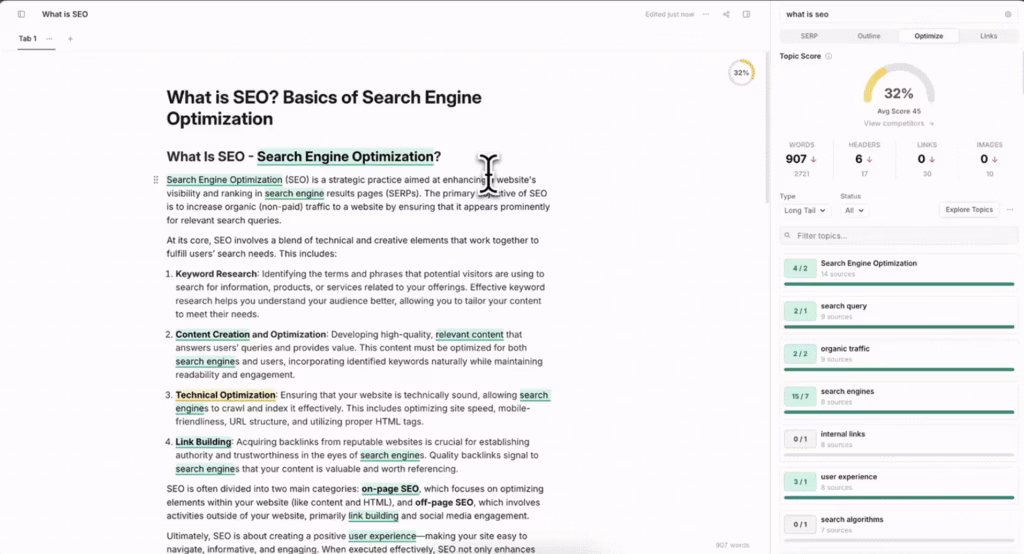Click the Topic Score info icon
Screen dimensions: 1024x554
coord(828,56)
